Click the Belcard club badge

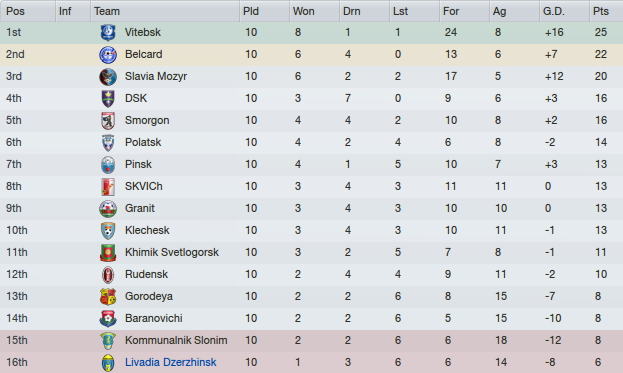click(108, 54)
